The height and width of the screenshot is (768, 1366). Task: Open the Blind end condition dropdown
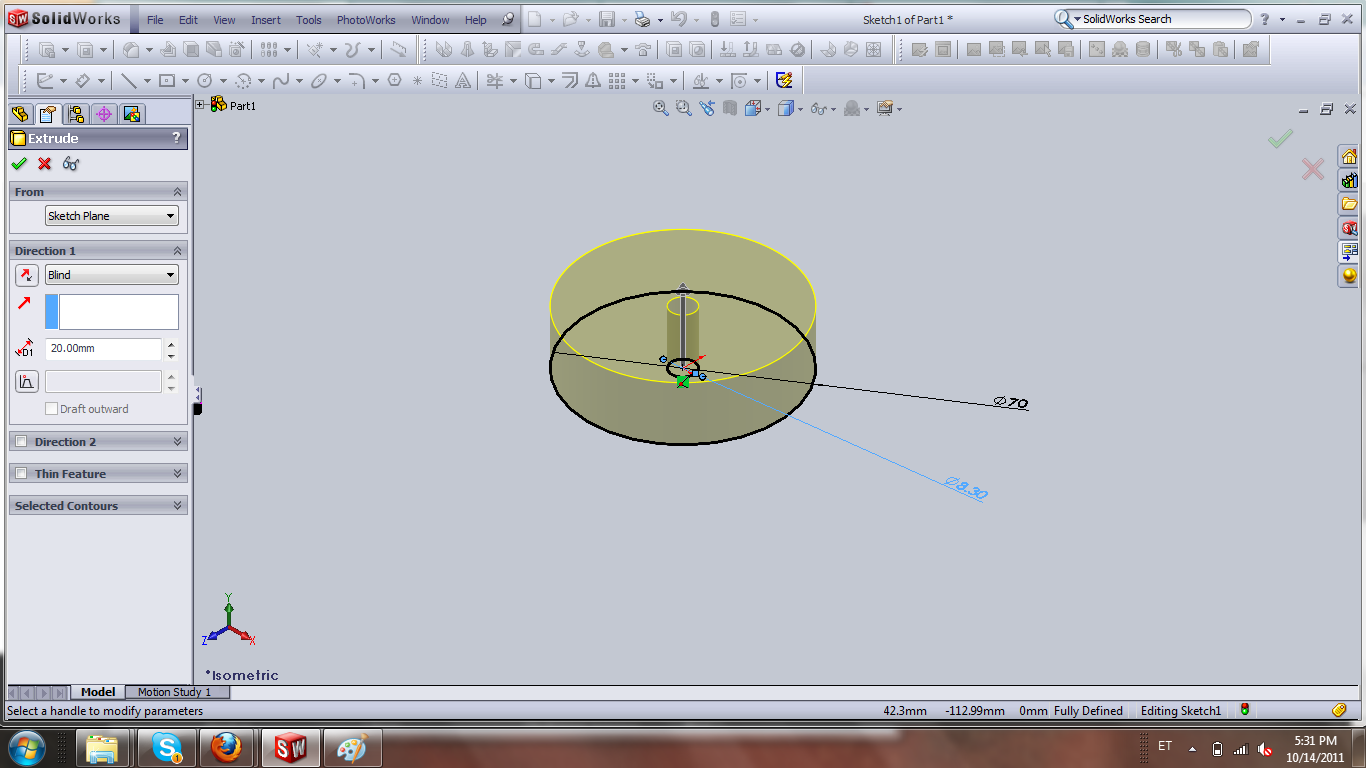pos(111,275)
